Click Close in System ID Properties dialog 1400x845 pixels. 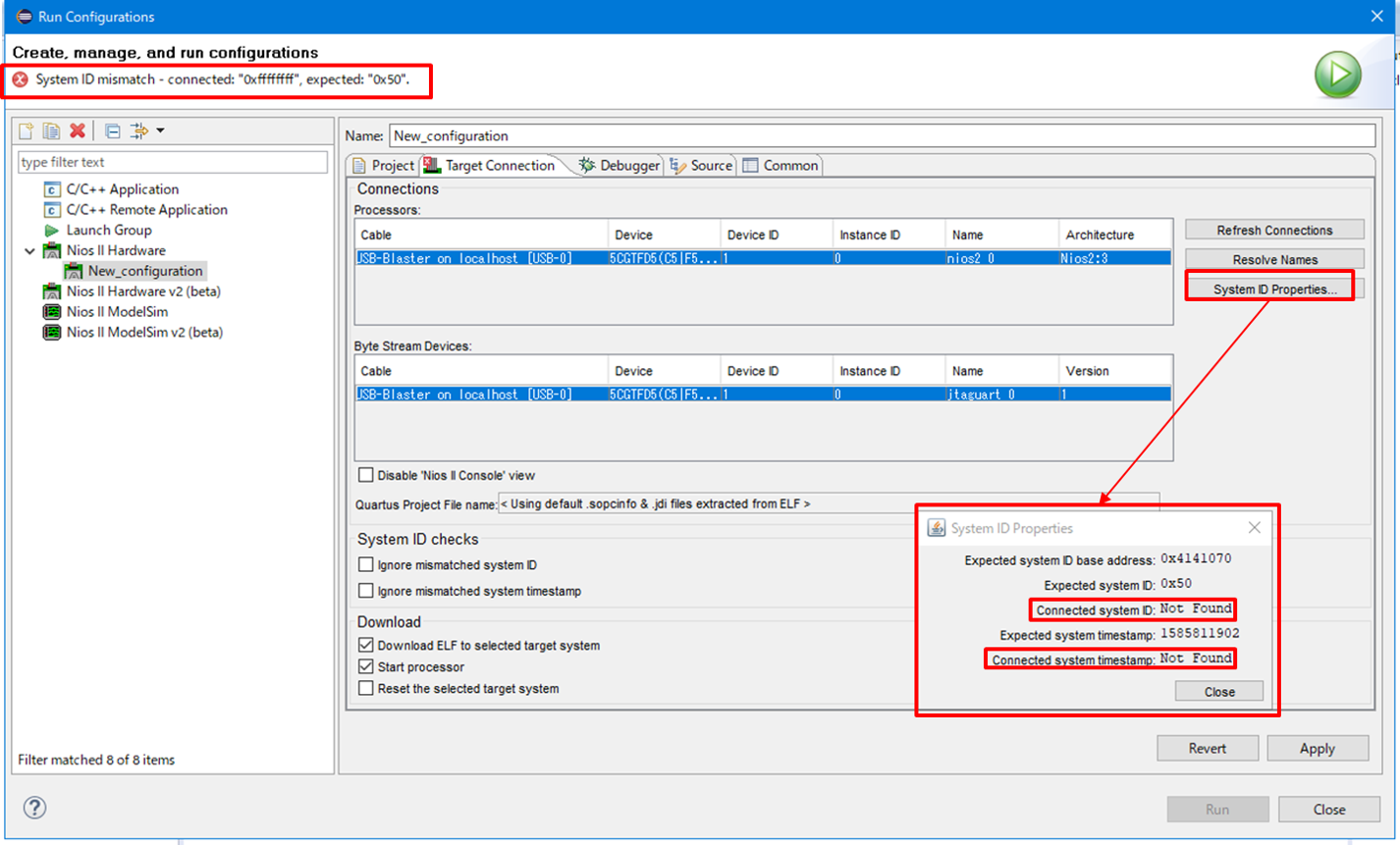[1219, 691]
